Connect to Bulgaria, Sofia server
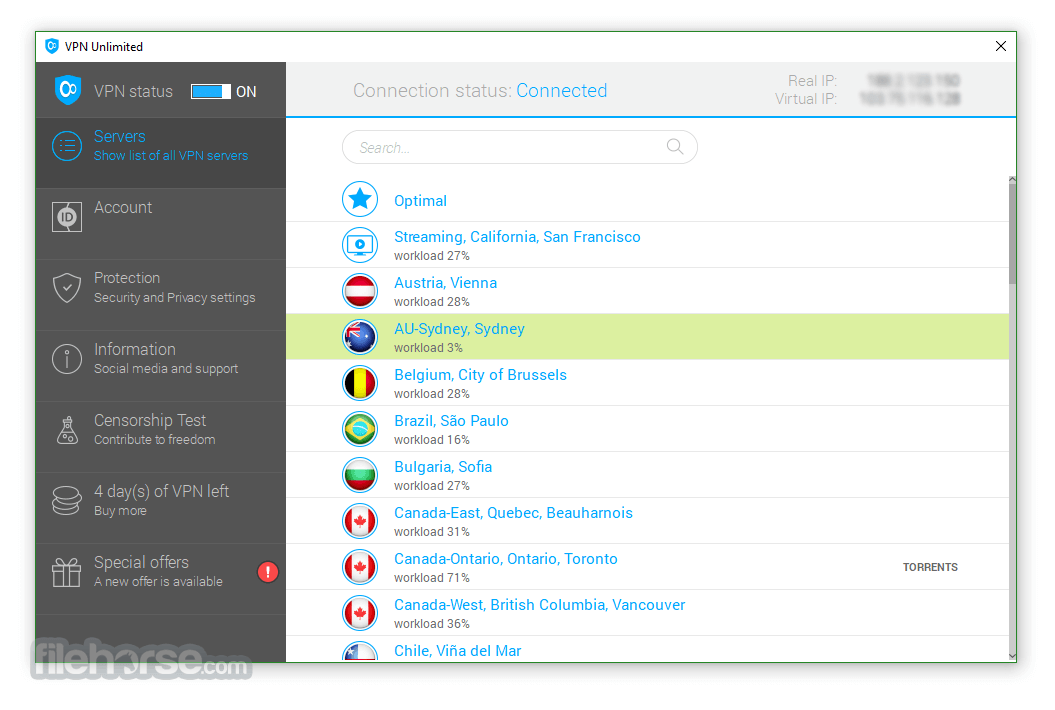The image size is (1055, 710). point(647,474)
